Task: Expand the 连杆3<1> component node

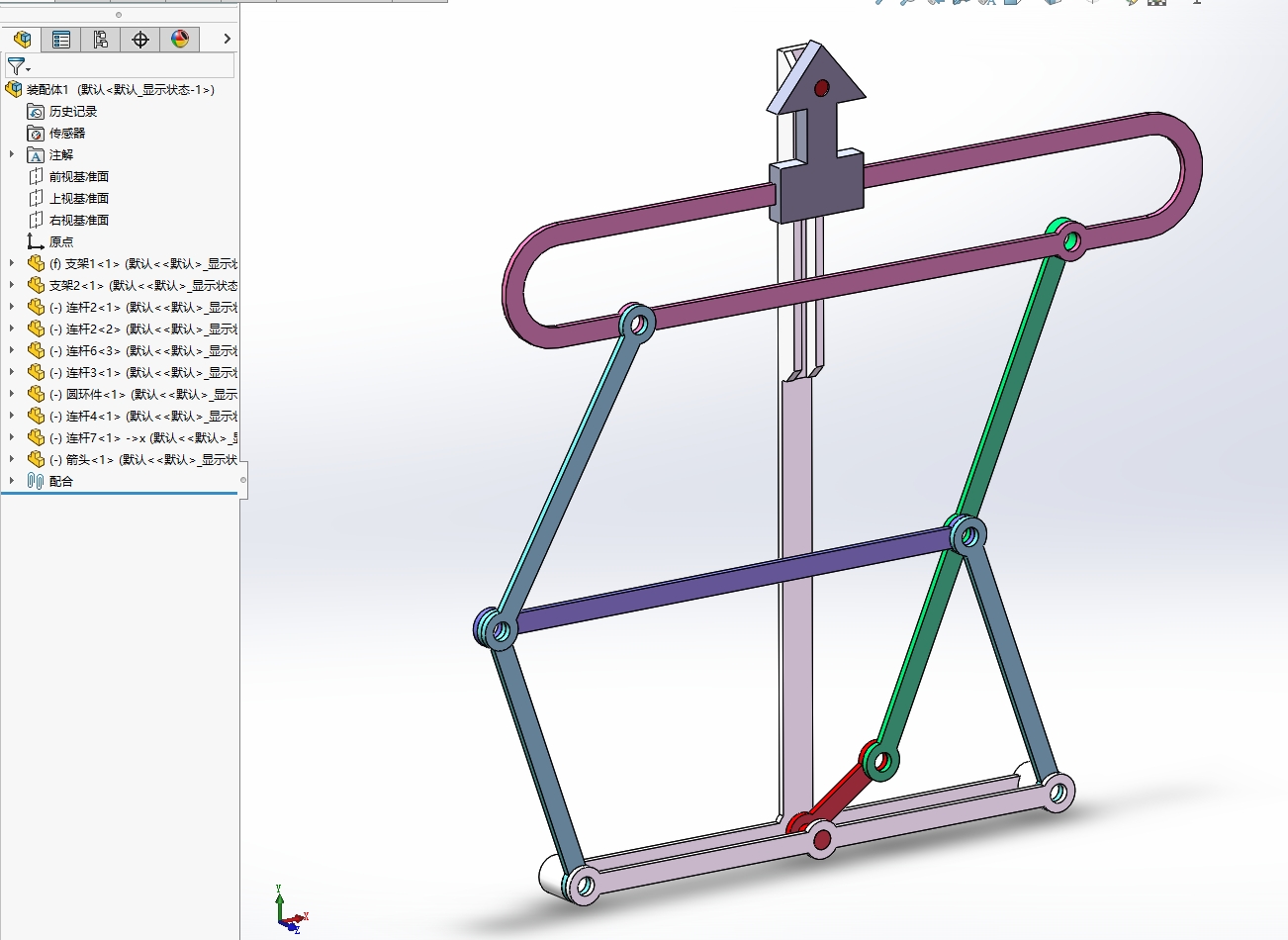Action: [12, 372]
